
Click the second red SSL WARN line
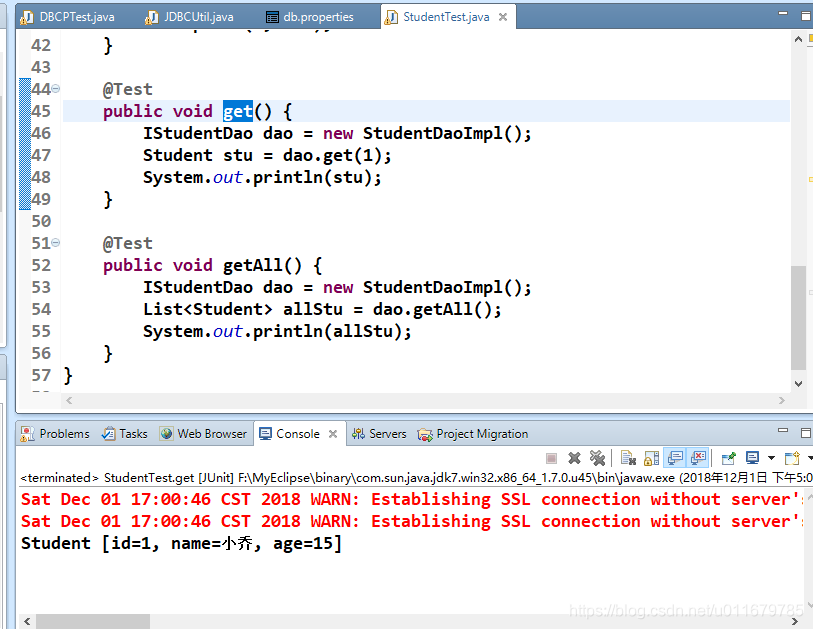[x=412, y=521]
